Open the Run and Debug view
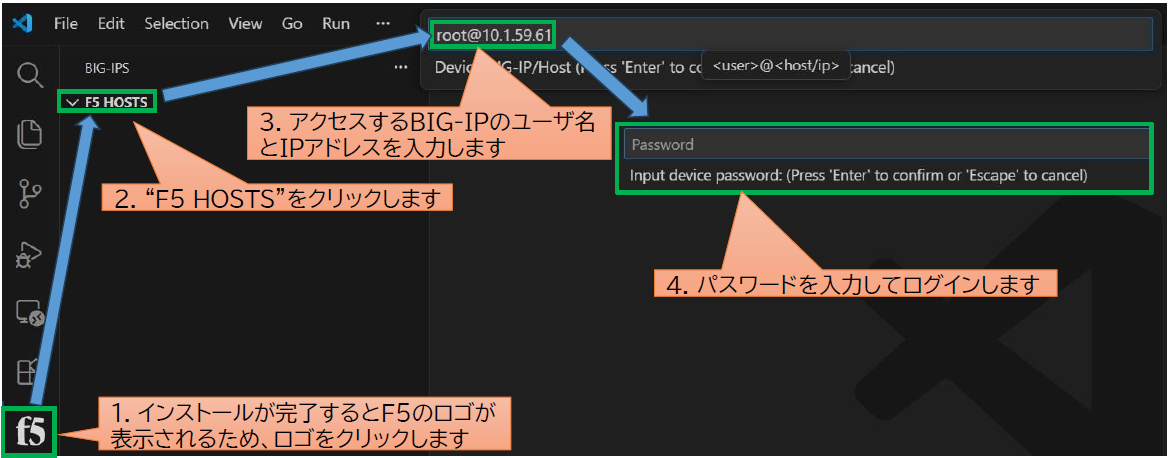The image size is (1168, 458). pos(29,254)
